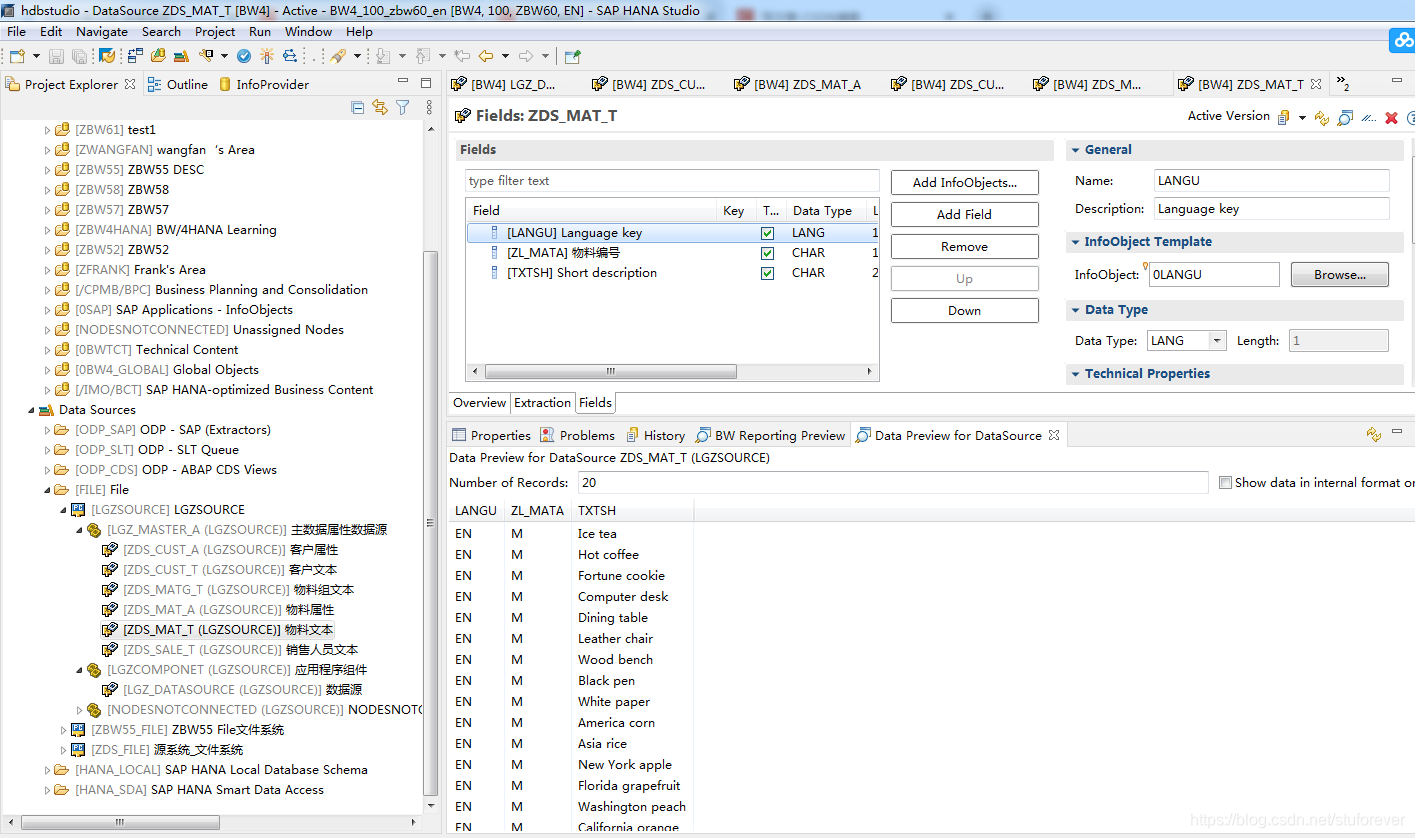
Task: Click the refresh icon in editor header
Action: pos(1322,118)
